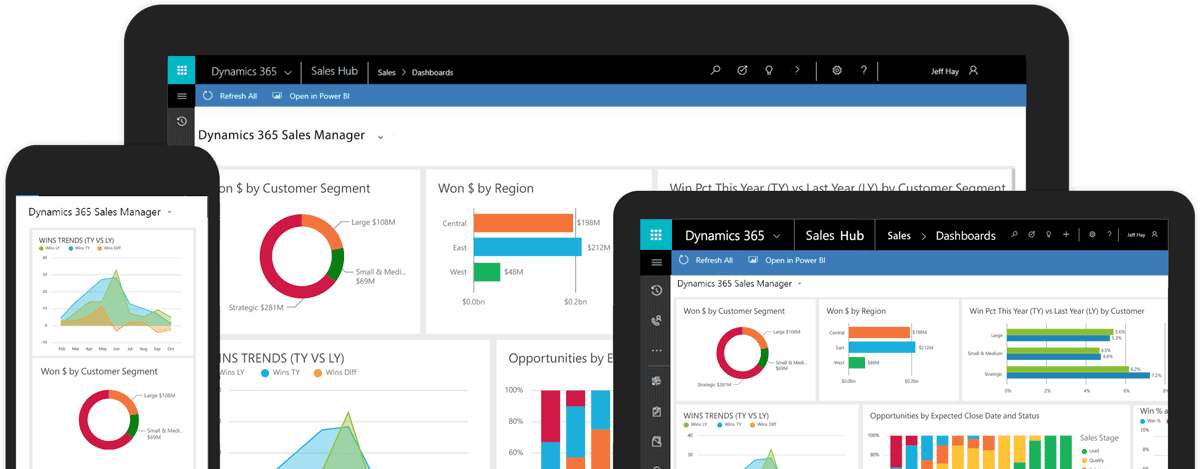Select Sales Hub on the large tablet

pos(334,72)
